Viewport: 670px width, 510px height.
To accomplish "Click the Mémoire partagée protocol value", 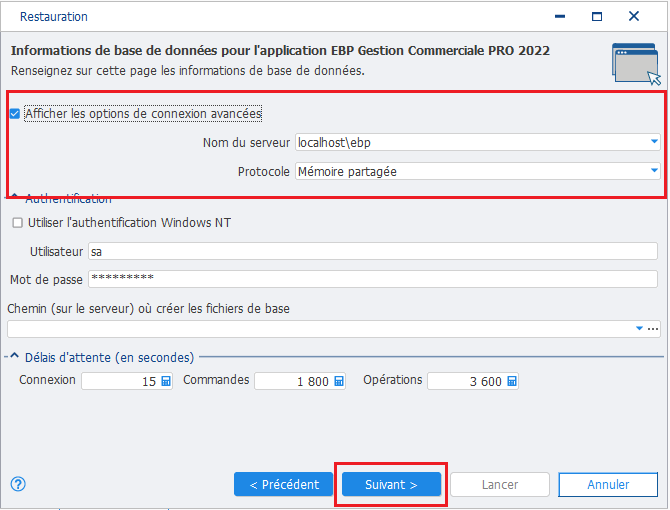I will coord(347,171).
